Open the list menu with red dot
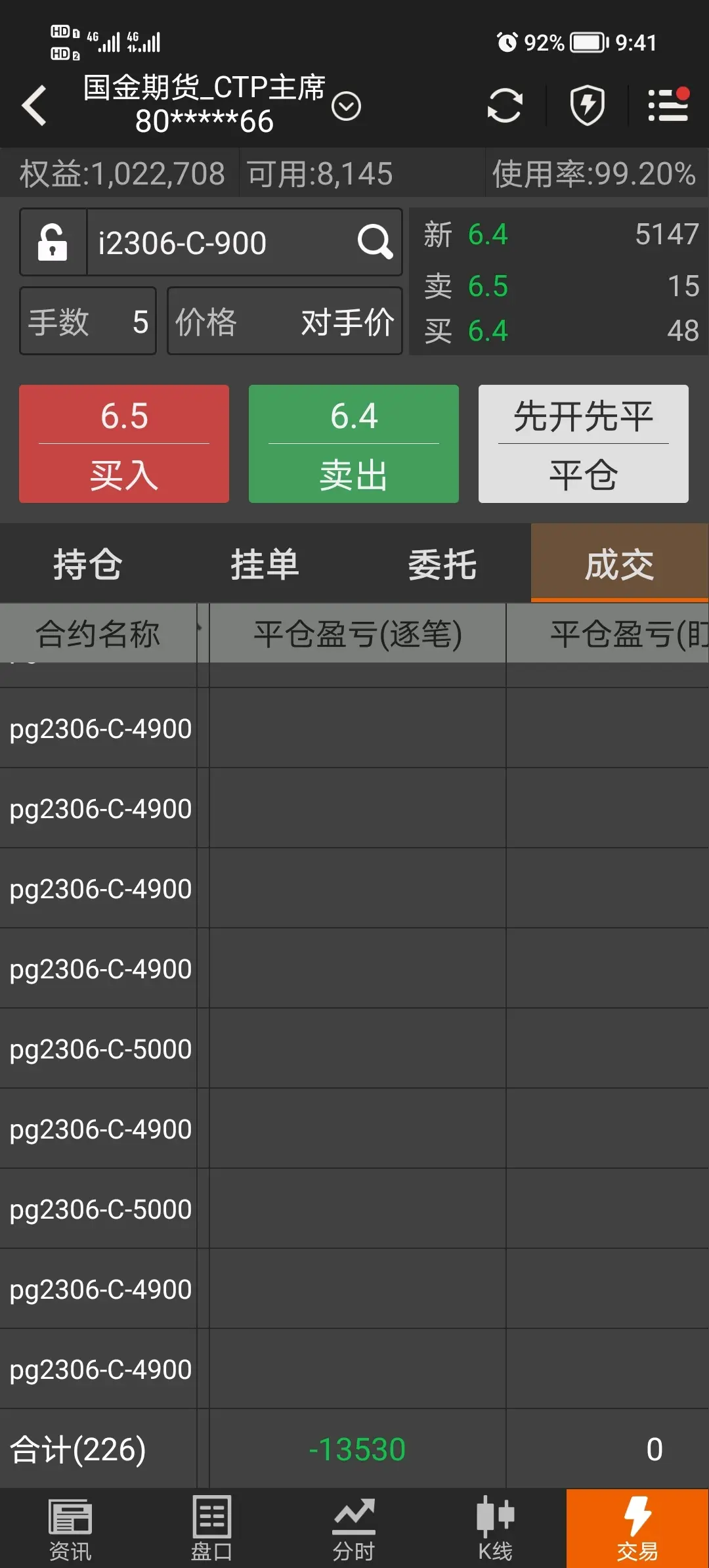 point(668,104)
